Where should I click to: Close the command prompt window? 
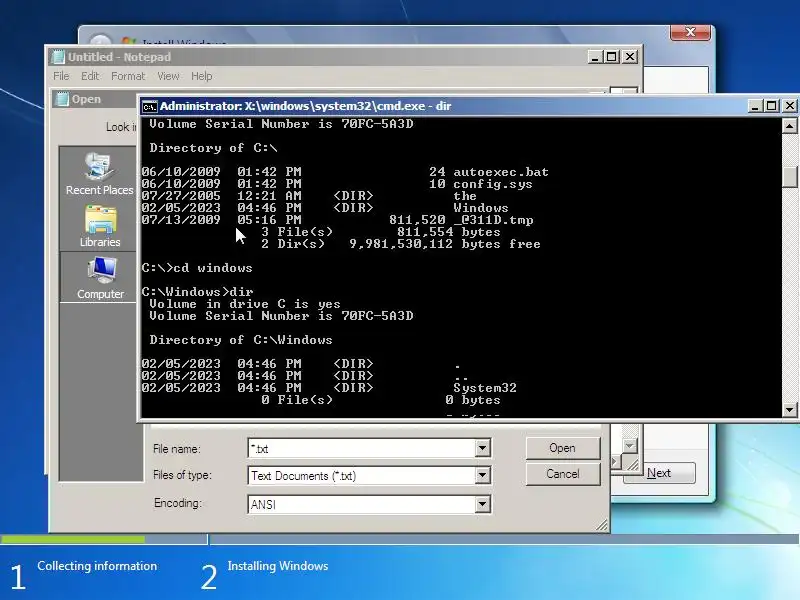pyautogui.click(x=790, y=106)
